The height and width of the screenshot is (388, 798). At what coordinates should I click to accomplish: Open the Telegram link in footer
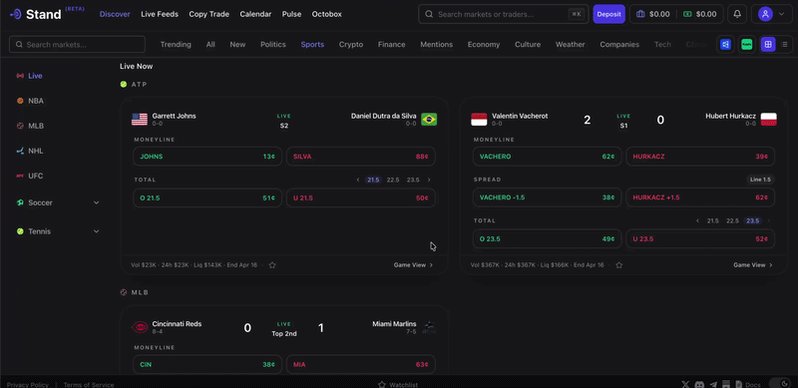click(713, 384)
